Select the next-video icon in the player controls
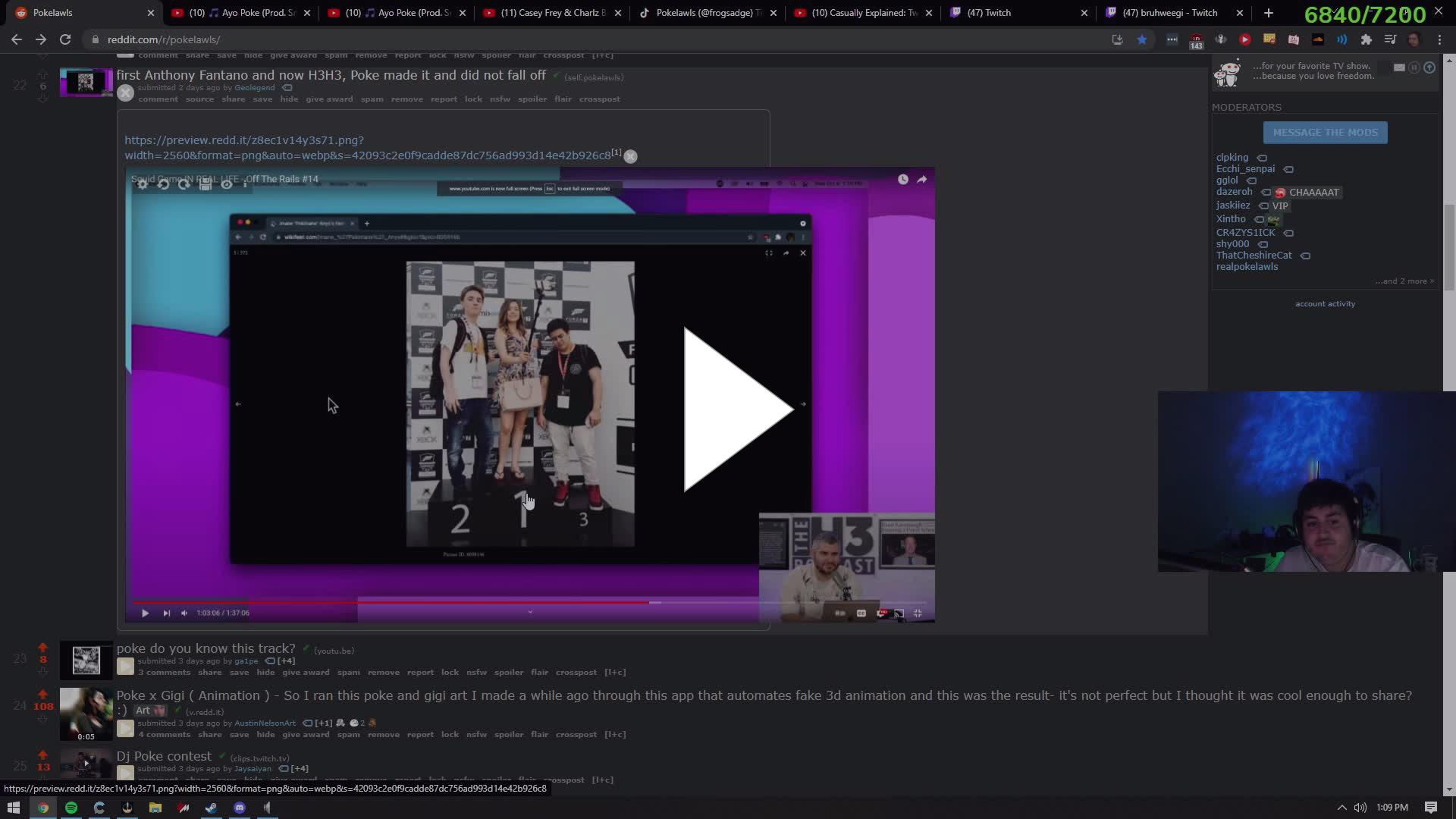 165,612
